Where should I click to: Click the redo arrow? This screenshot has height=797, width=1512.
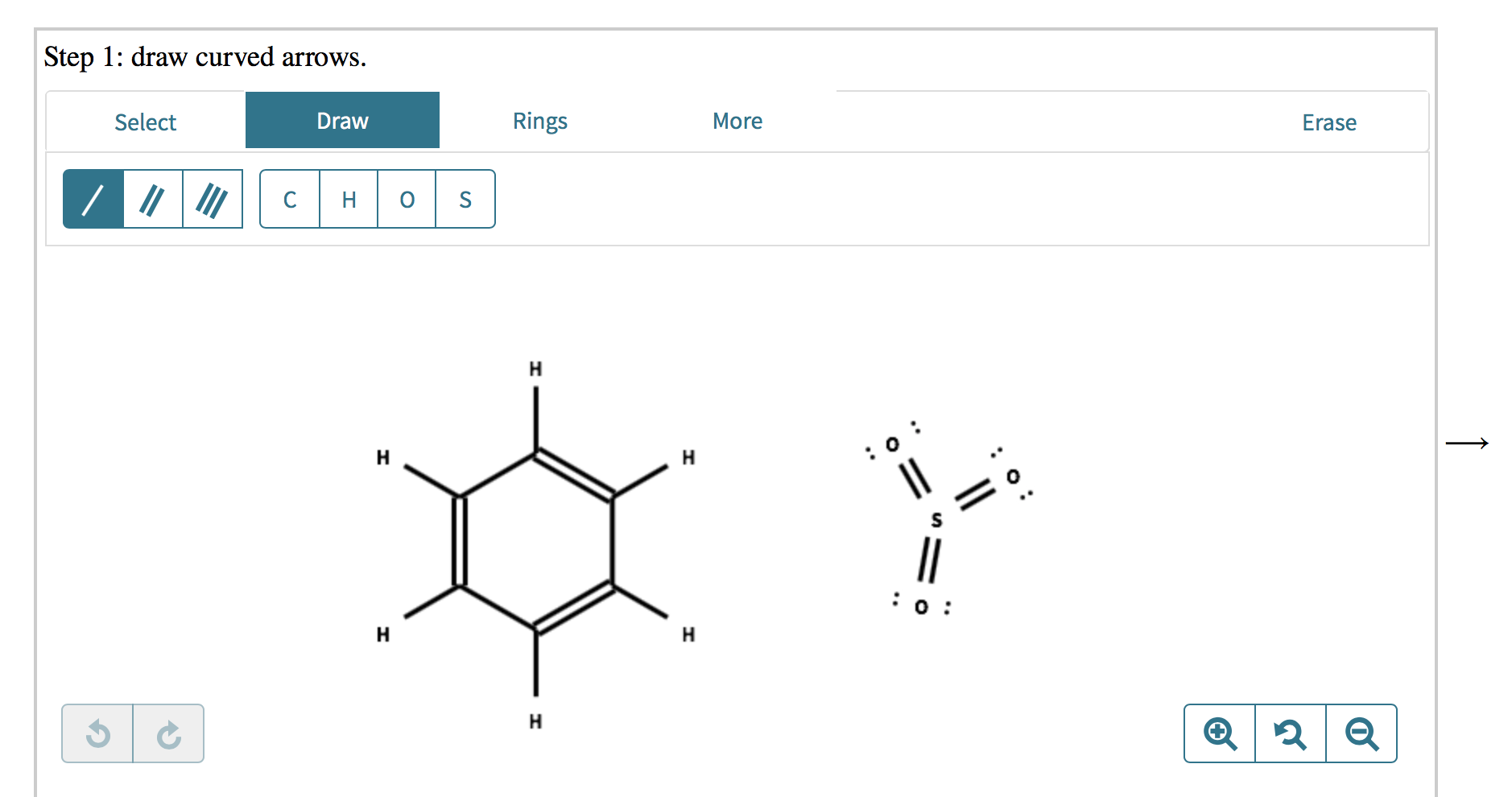coord(167,733)
